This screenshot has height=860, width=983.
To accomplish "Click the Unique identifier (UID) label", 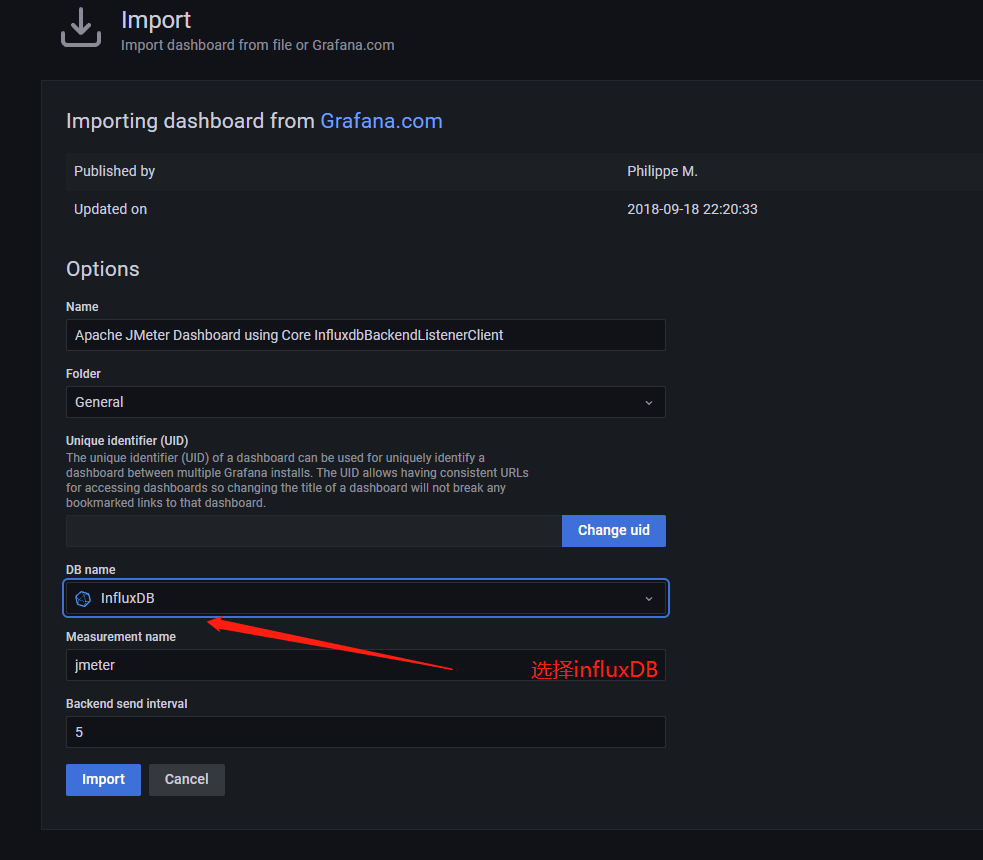I will (127, 441).
